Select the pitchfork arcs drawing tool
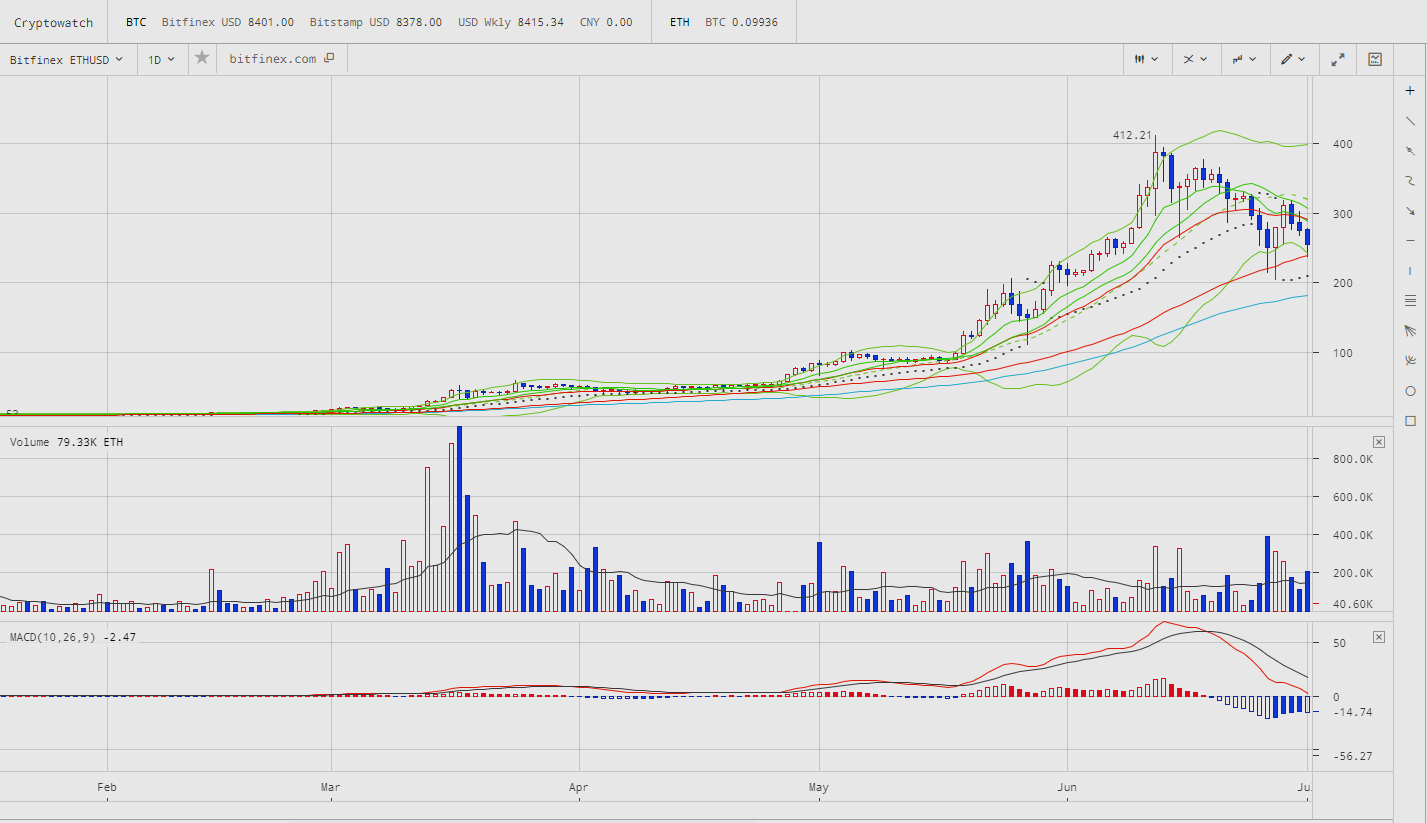Image resolution: width=1427 pixels, height=823 pixels. click(1410, 360)
